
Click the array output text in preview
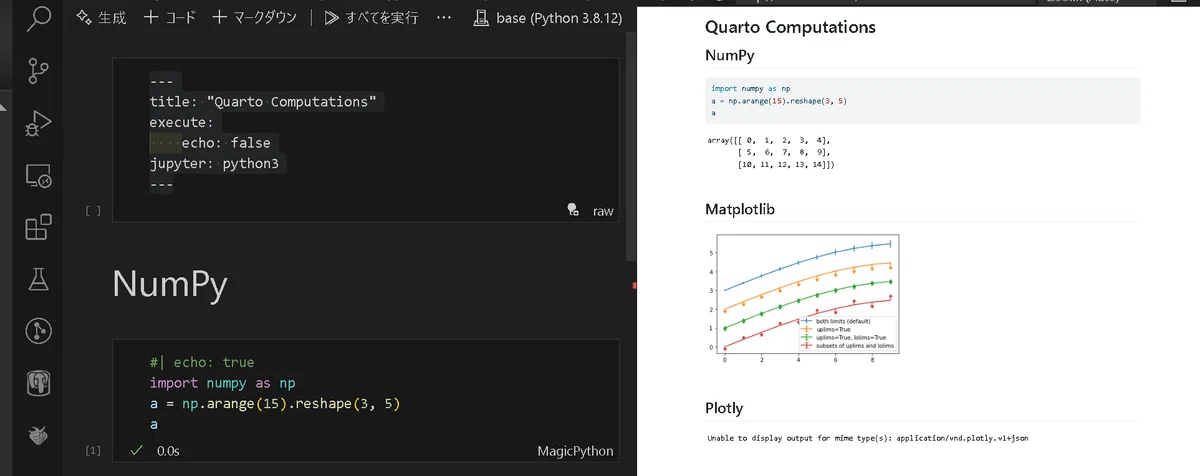tap(770, 152)
